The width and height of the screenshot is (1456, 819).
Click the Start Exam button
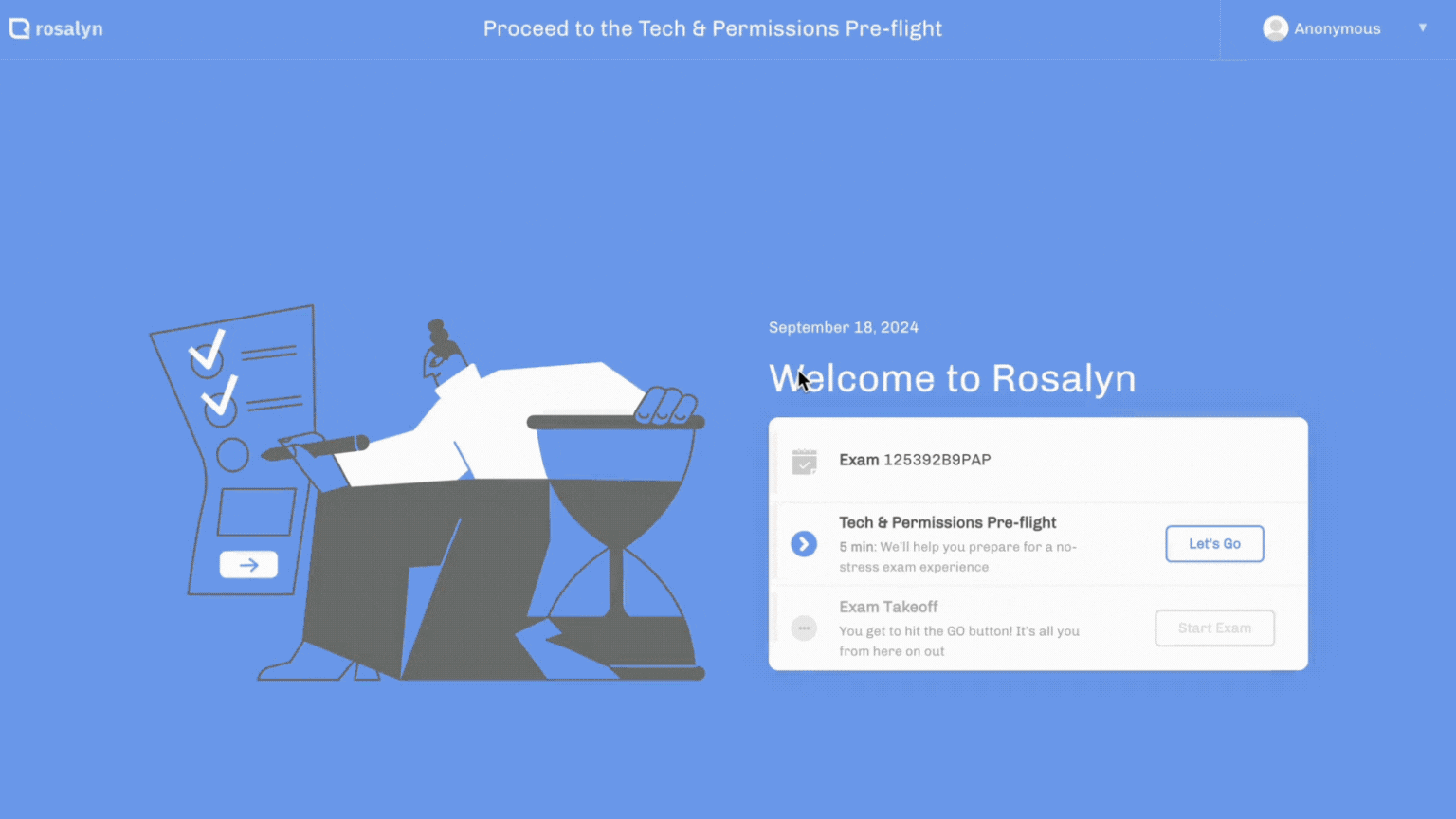point(1214,628)
